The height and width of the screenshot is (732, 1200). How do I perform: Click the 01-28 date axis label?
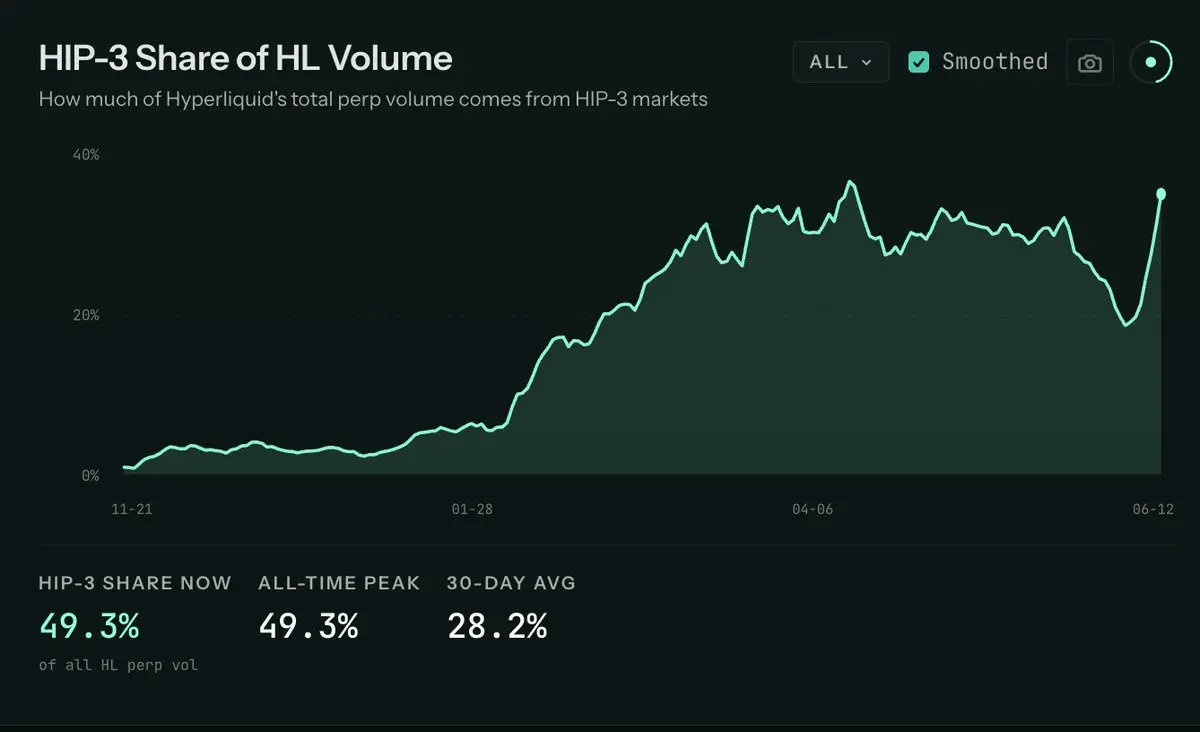tap(472, 509)
